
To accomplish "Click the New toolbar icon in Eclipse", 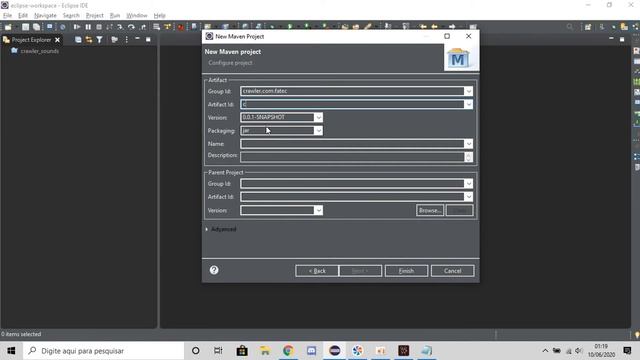I will tap(8, 27).
